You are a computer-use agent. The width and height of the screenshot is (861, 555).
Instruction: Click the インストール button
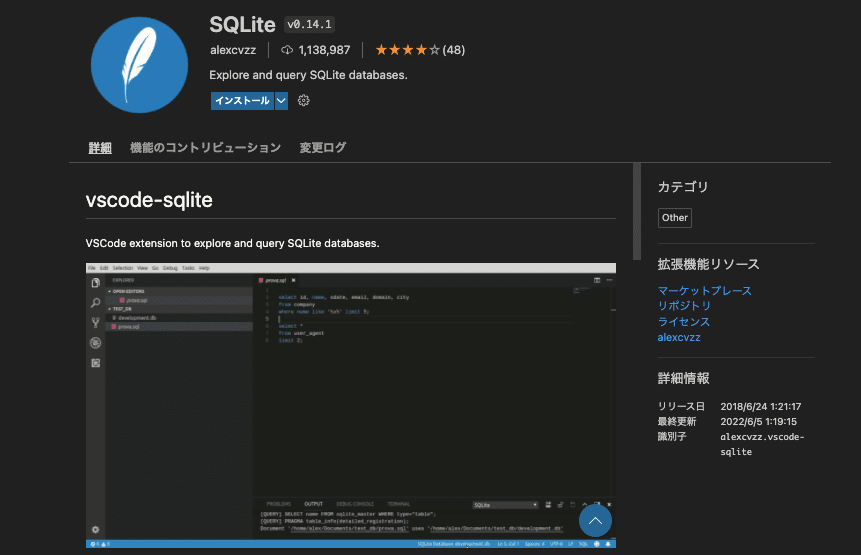242,100
